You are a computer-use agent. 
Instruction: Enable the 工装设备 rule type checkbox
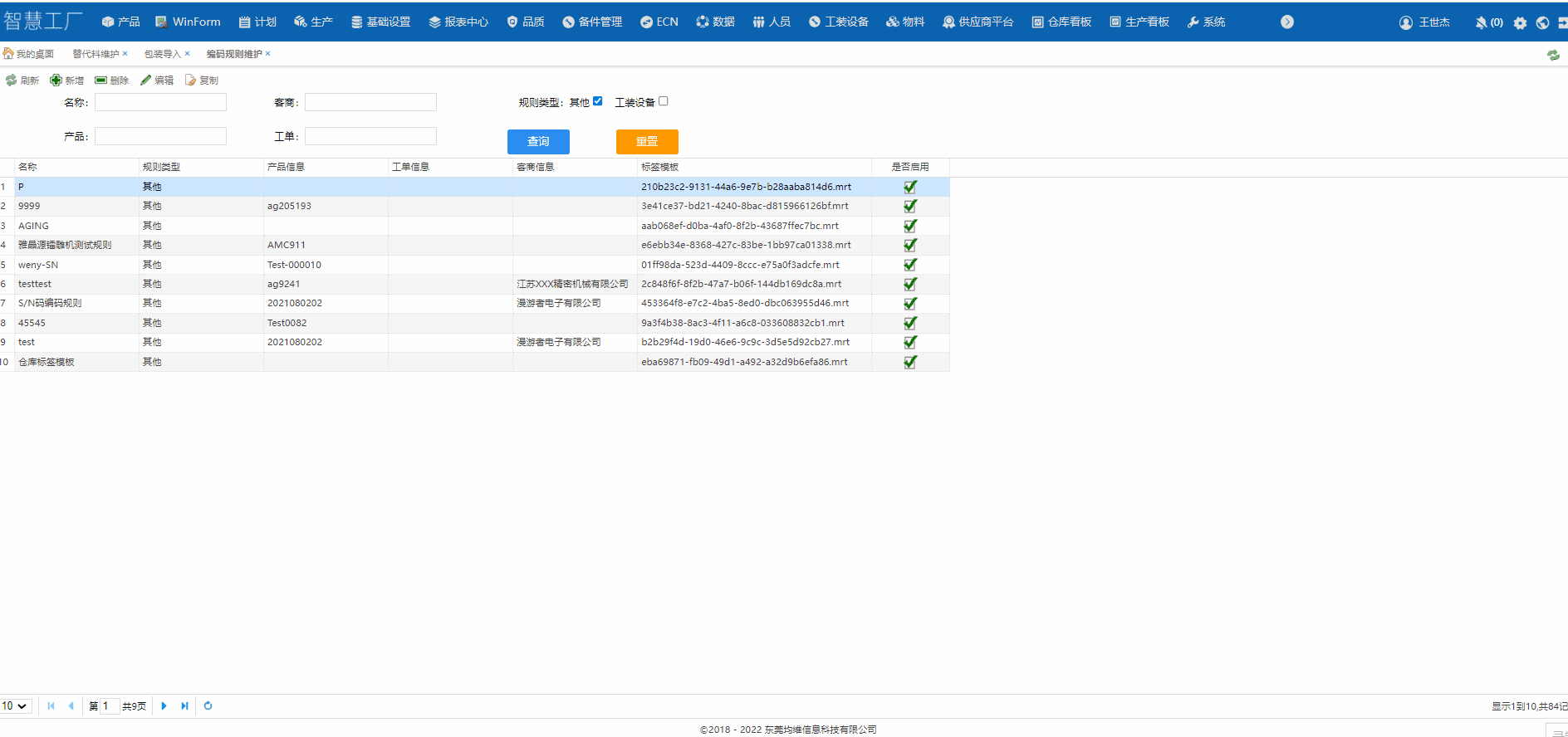coord(663,101)
